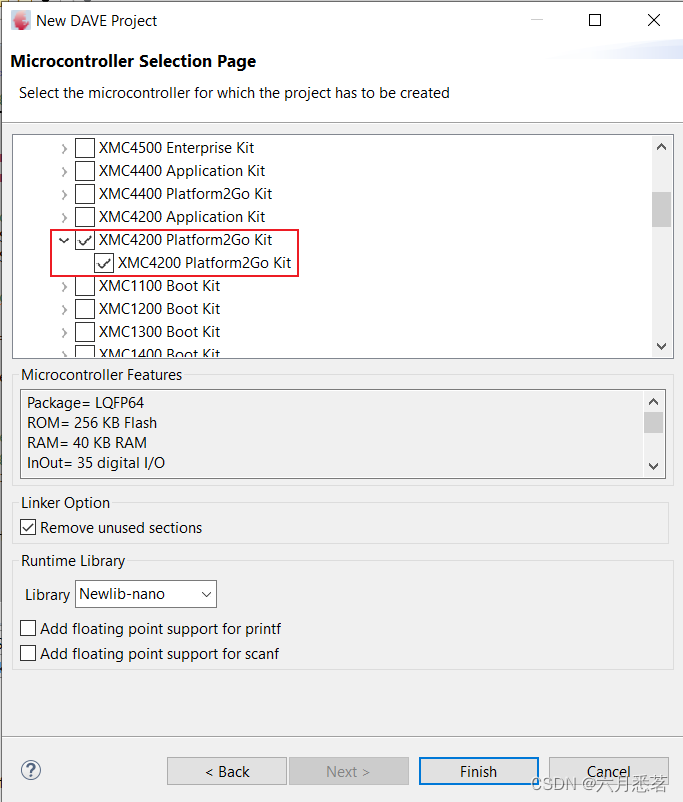Click the 'InOut= 35 digital I/O' line

[x=96, y=463]
